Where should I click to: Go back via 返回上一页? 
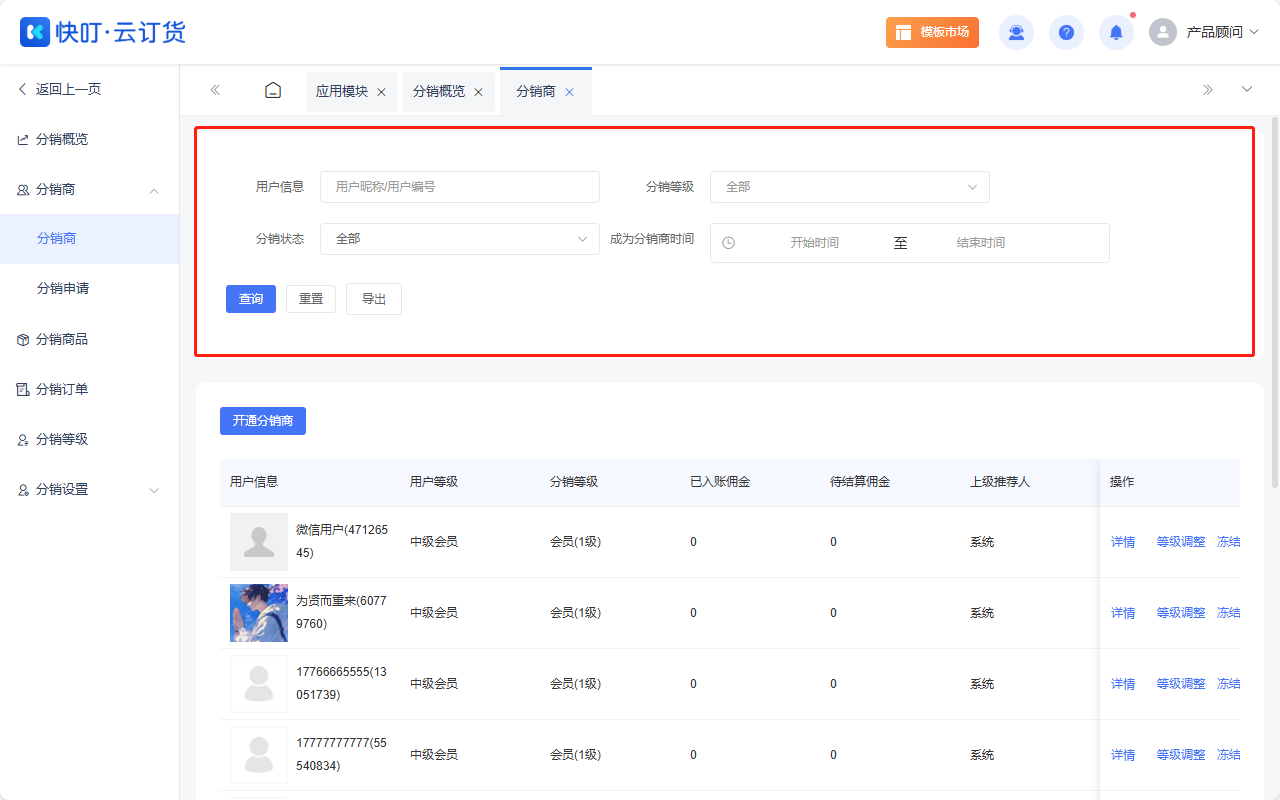68,89
